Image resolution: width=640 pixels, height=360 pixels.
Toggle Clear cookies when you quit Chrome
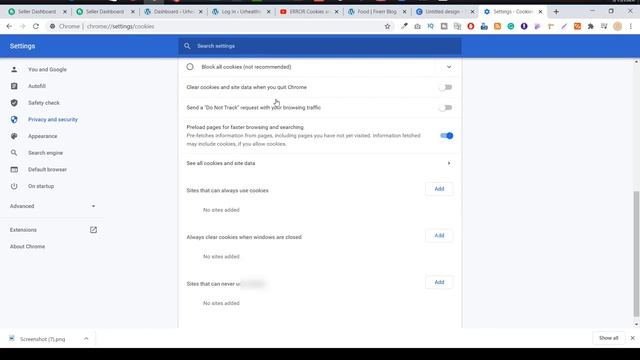tap(446, 87)
